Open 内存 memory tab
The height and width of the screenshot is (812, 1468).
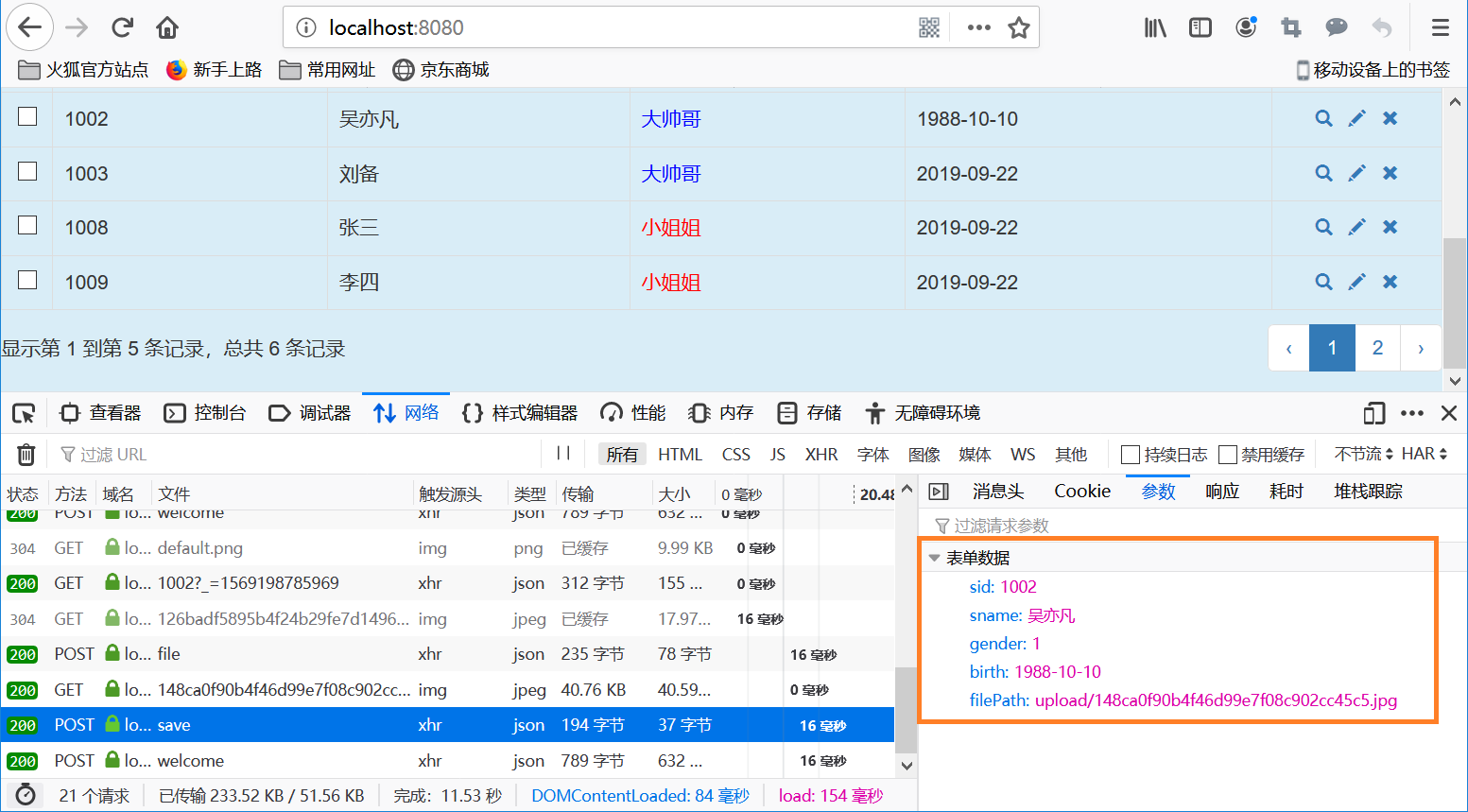click(x=721, y=413)
